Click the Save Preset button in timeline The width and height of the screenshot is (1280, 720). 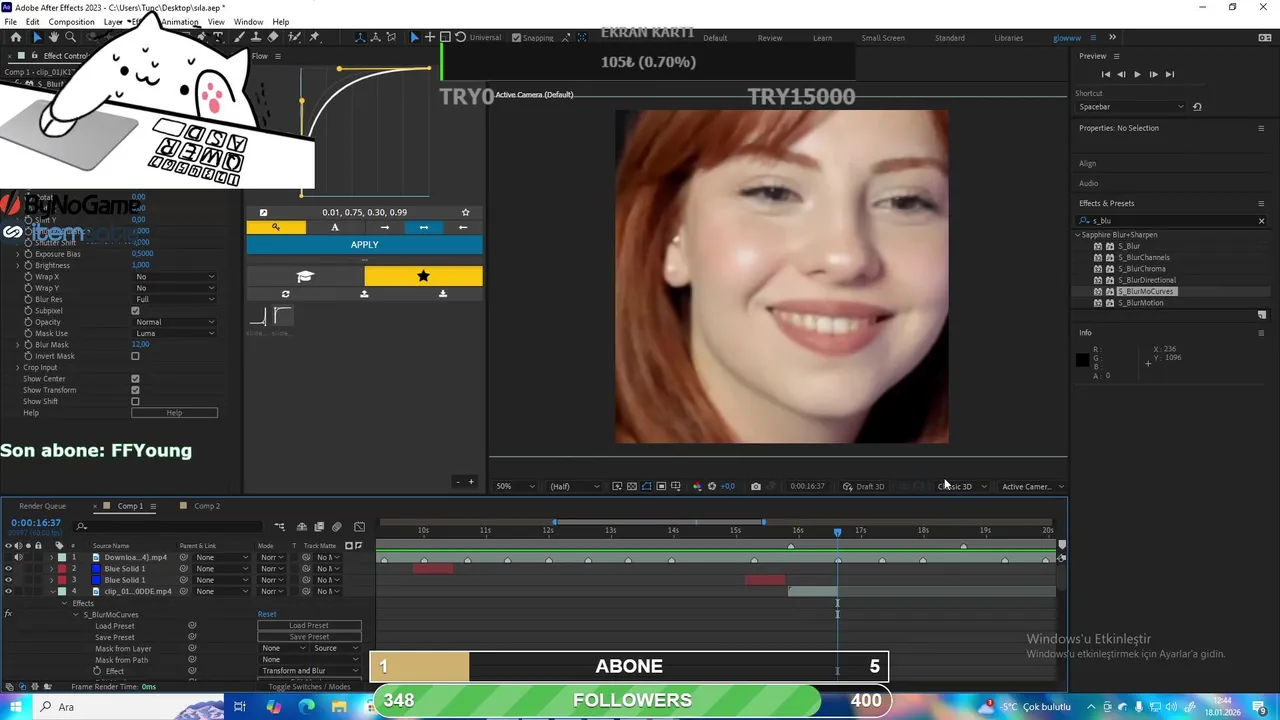[x=309, y=637]
